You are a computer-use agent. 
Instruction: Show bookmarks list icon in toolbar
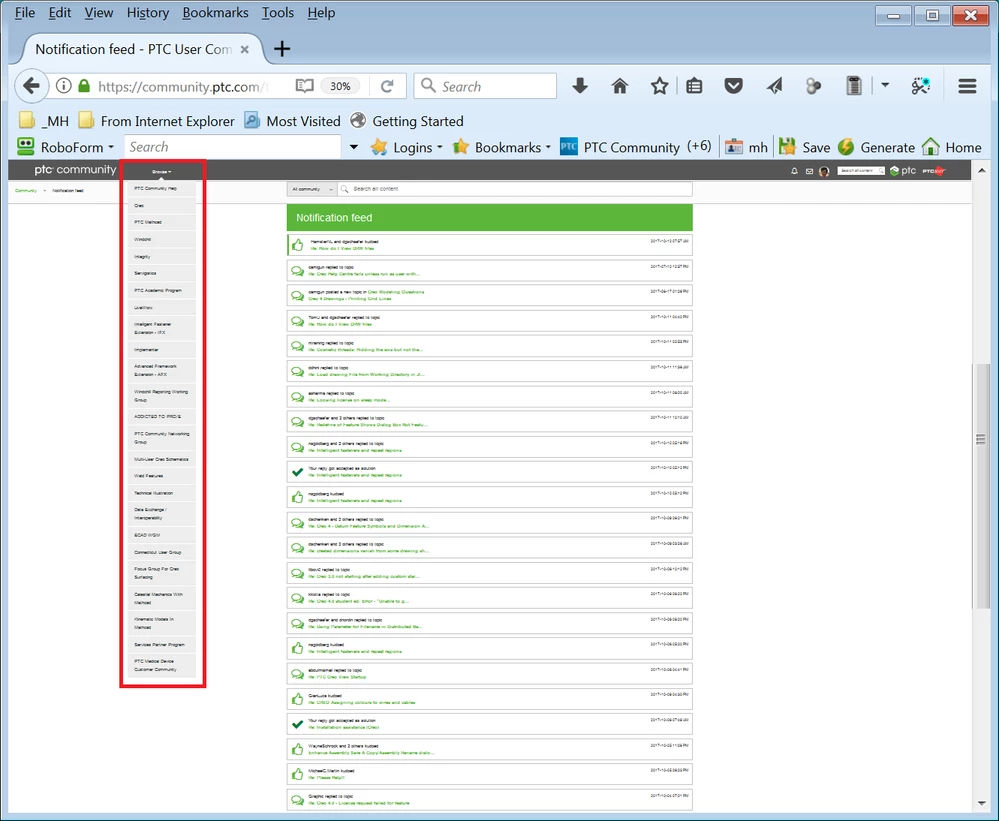pos(694,85)
